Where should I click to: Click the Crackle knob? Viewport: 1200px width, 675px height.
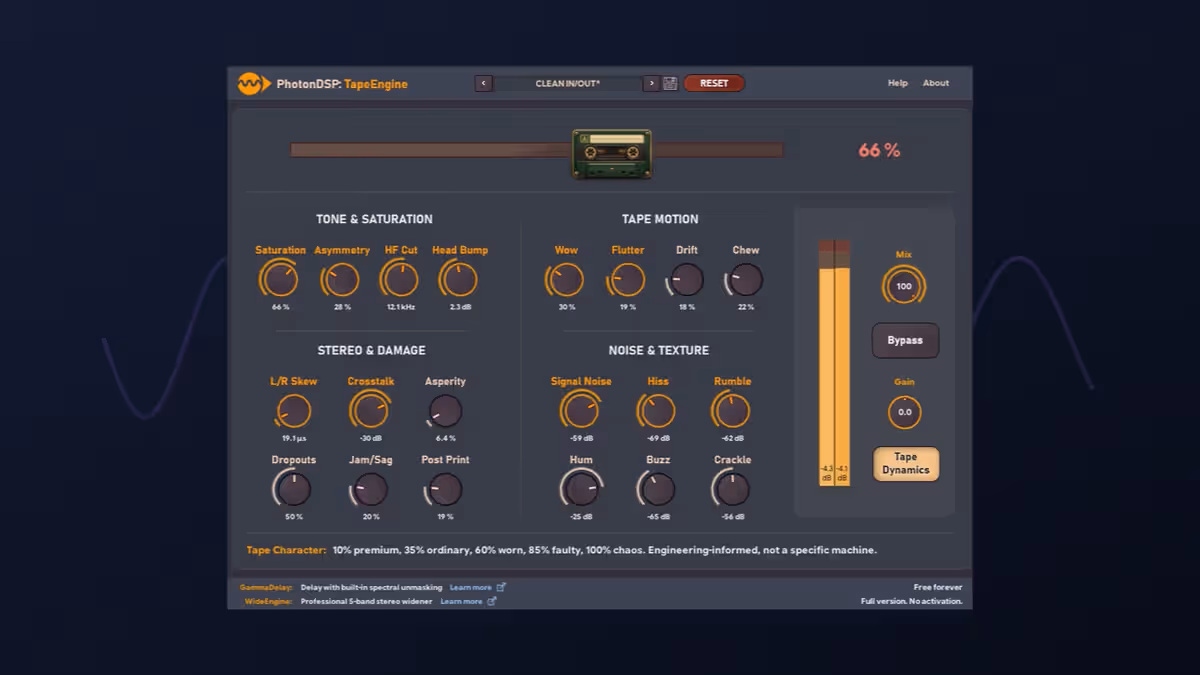(732, 489)
